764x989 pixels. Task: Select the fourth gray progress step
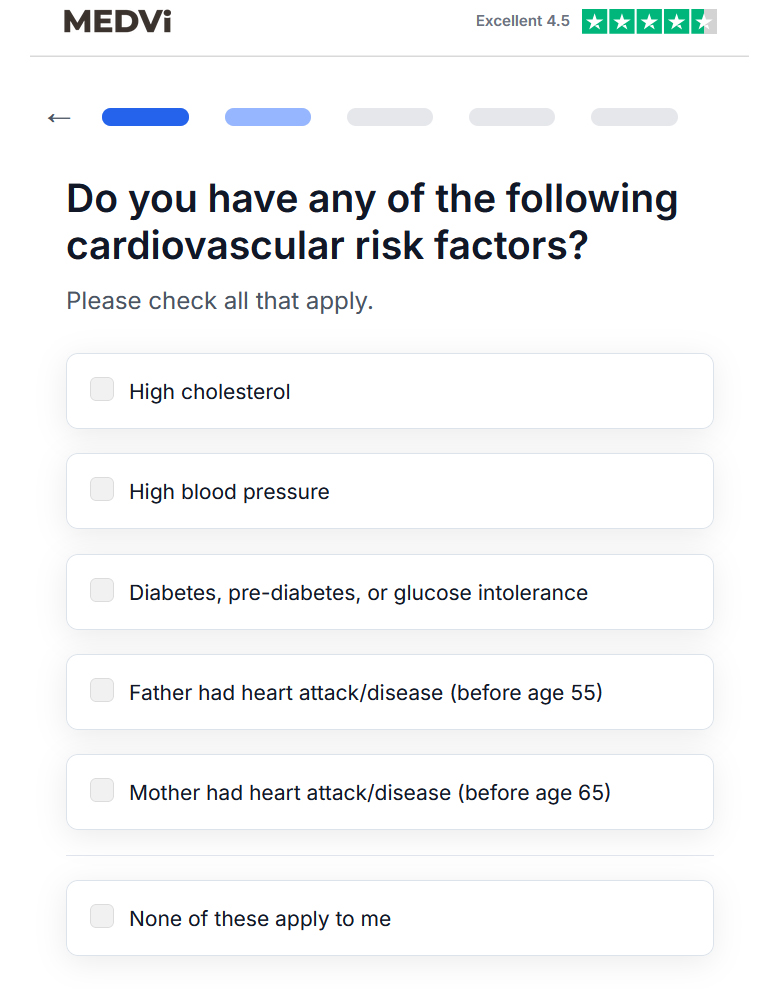tap(512, 117)
